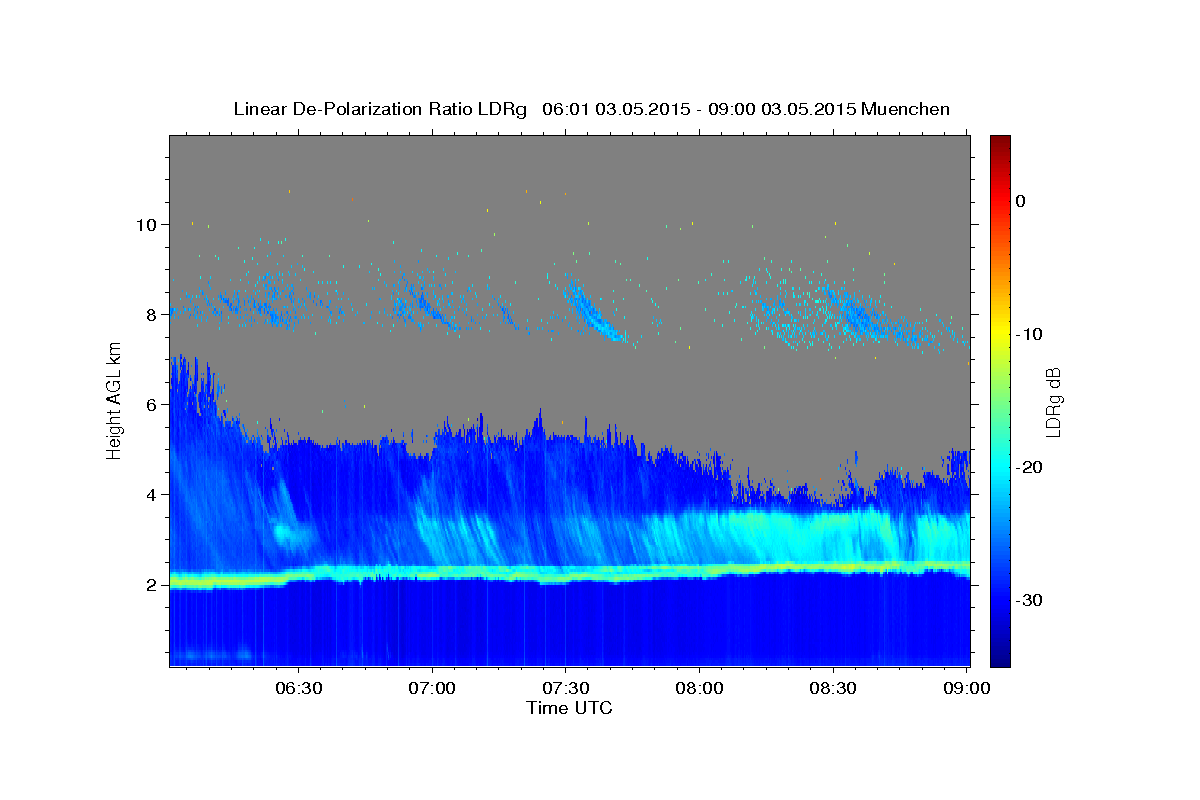1200x800 pixels.
Task: Click the 09:00 time tick label
Action: pos(967,689)
